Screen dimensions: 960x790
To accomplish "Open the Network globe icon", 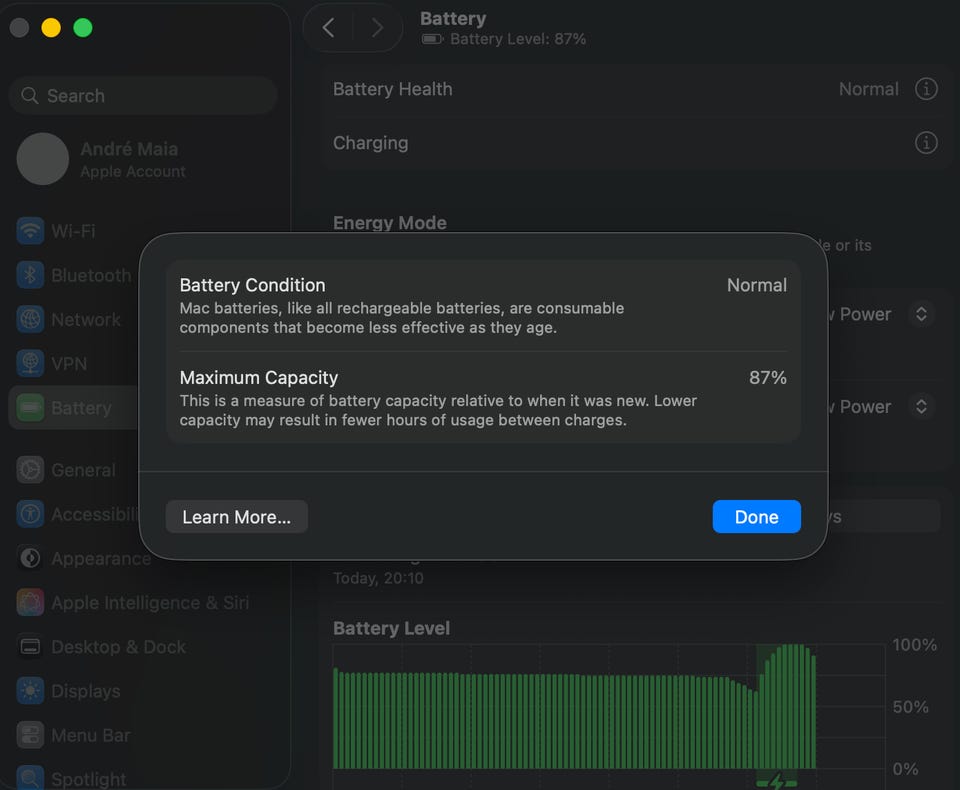I will point(30,320).
